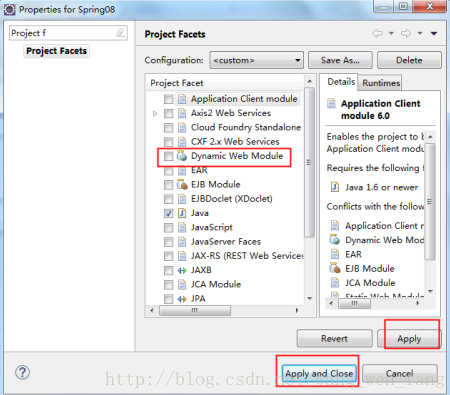Click the JAX-RS facet icon
Viewport: 450px width, 395px height.
tap(182, 256)
